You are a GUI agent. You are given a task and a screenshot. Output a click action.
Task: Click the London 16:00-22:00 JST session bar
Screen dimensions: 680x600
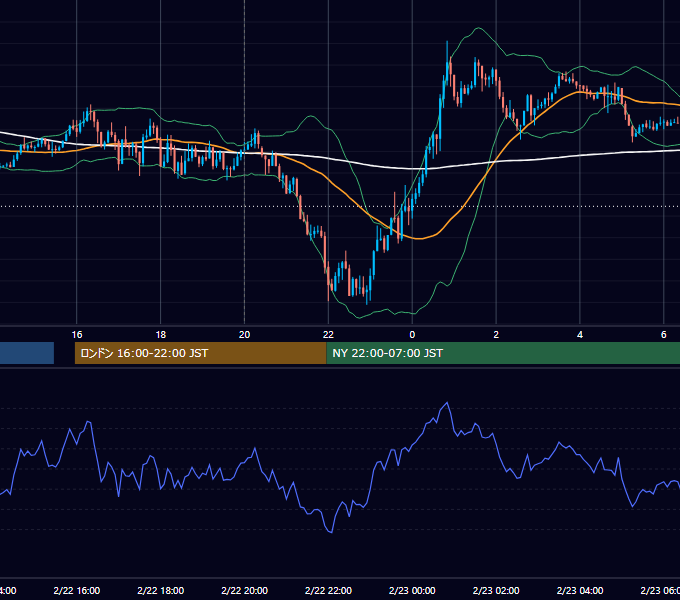(200, 353)
